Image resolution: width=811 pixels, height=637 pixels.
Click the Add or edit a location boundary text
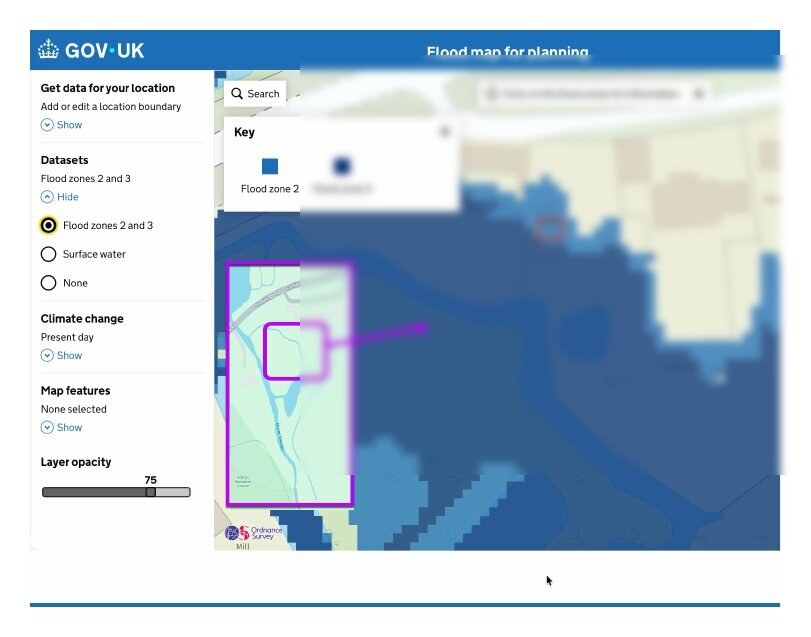click(x=111, y=107)
